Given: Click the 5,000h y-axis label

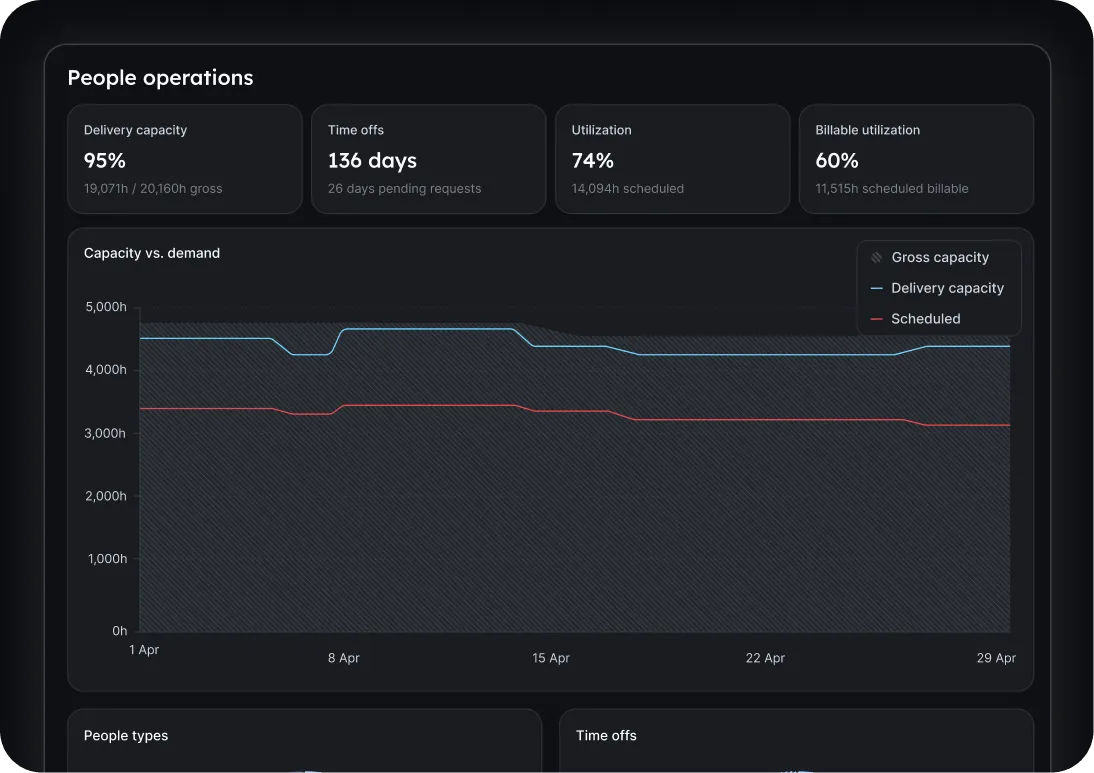Looking at the screenshot, I should click(106, 307).
